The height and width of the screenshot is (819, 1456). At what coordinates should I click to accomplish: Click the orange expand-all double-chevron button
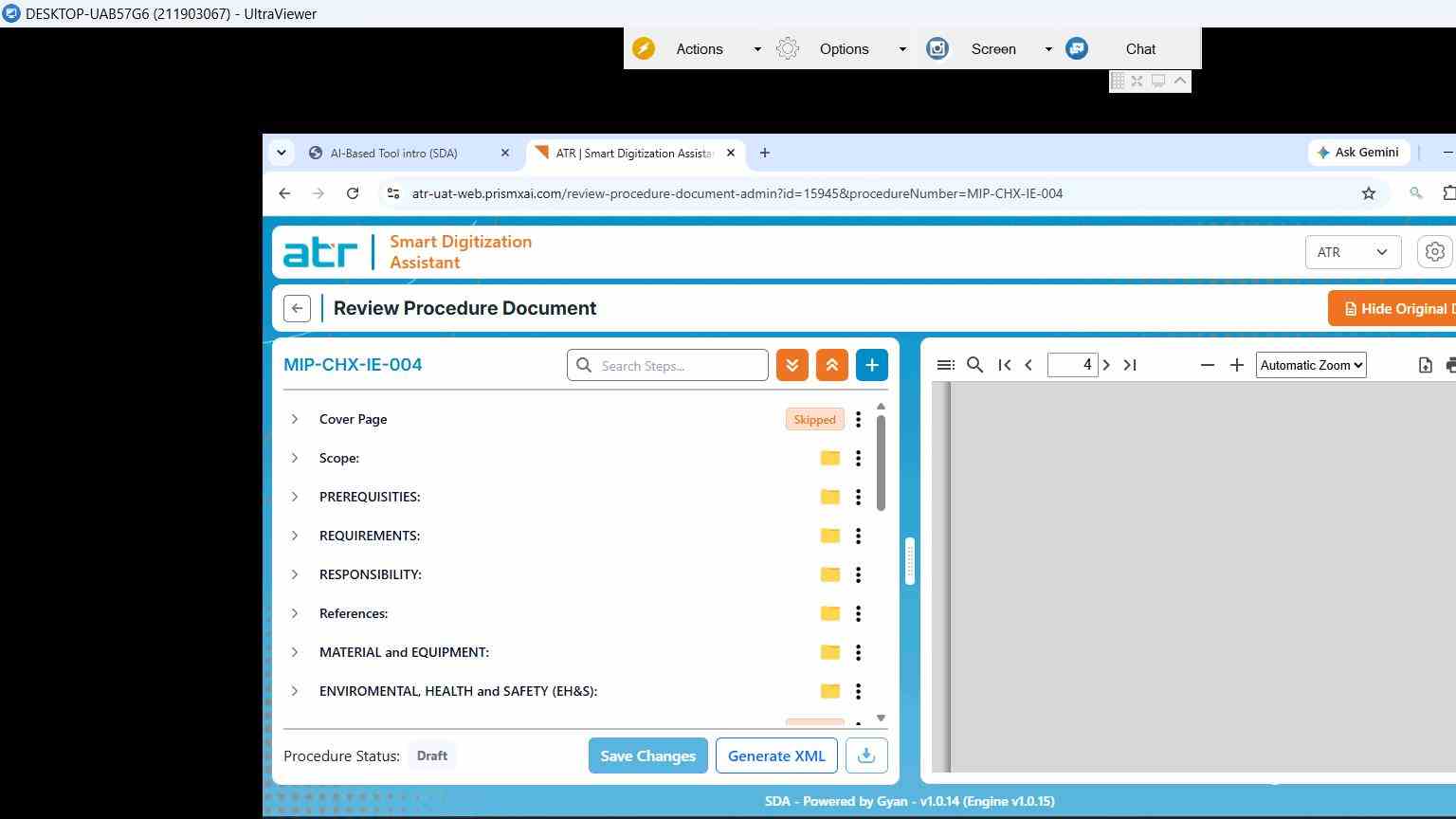click(792, 365)
